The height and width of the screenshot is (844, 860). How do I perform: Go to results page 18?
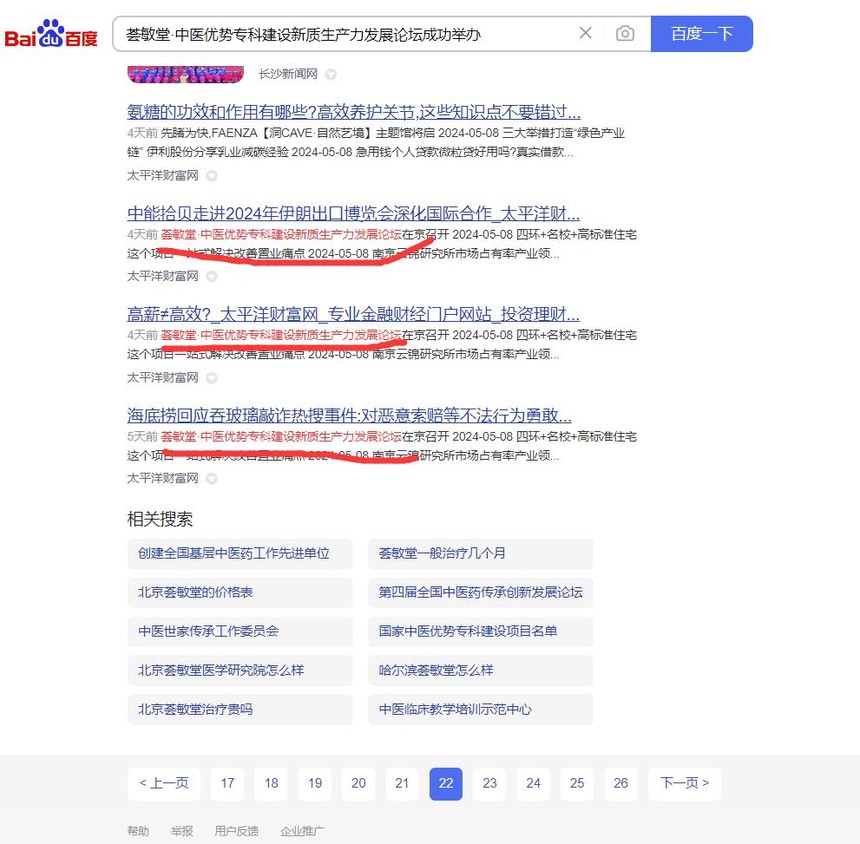(x=271, y=783)
